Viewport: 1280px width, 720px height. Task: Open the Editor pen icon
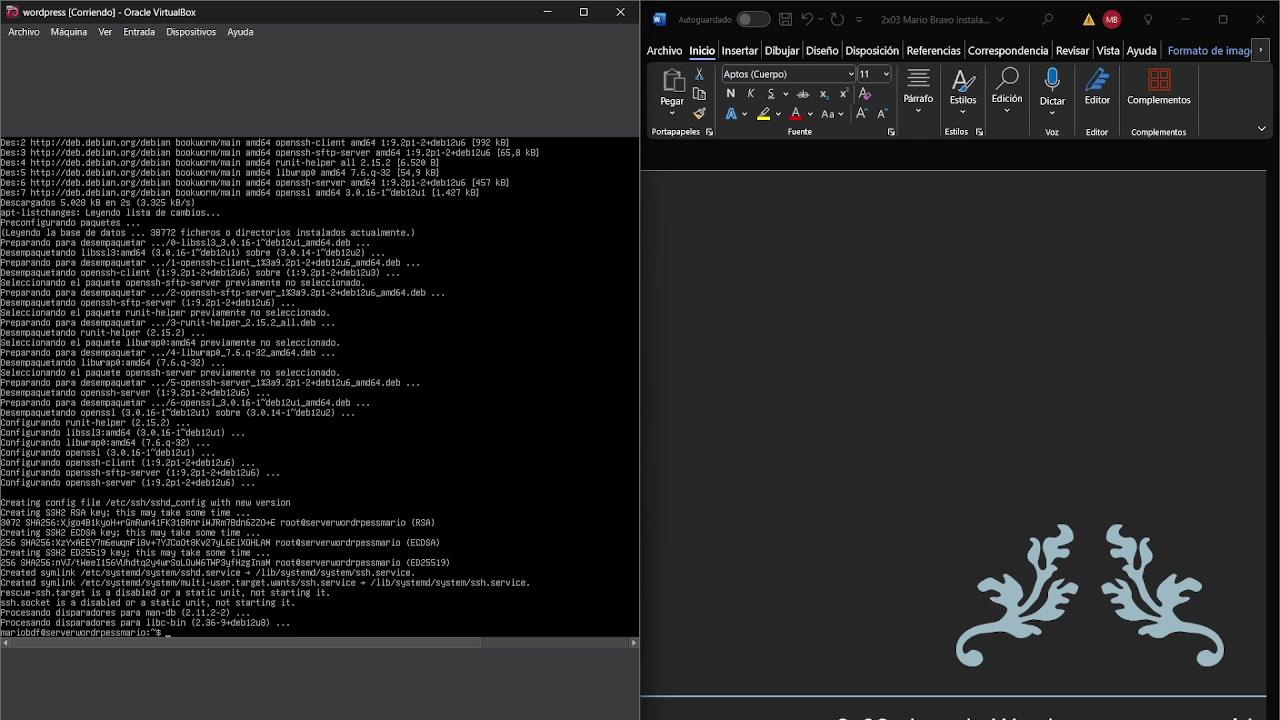tap(1097, 80)
